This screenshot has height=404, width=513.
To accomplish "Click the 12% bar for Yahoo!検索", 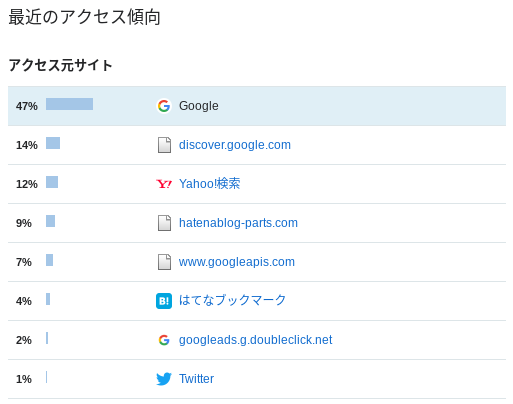I will coord(52,182).
